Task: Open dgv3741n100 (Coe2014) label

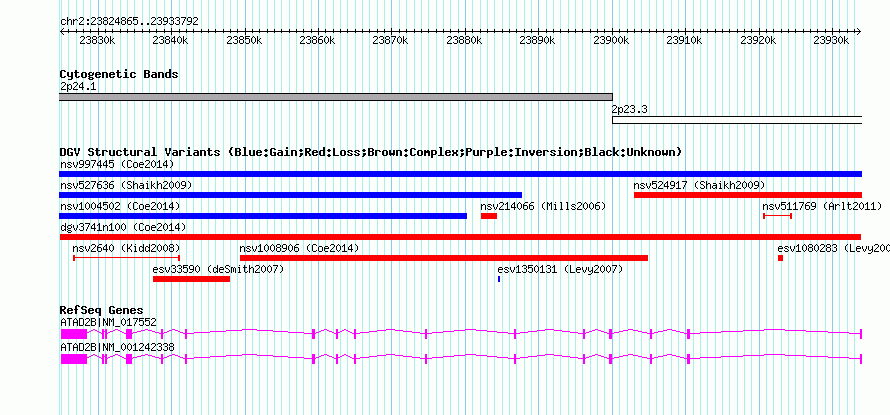Action: coord(123,228)
